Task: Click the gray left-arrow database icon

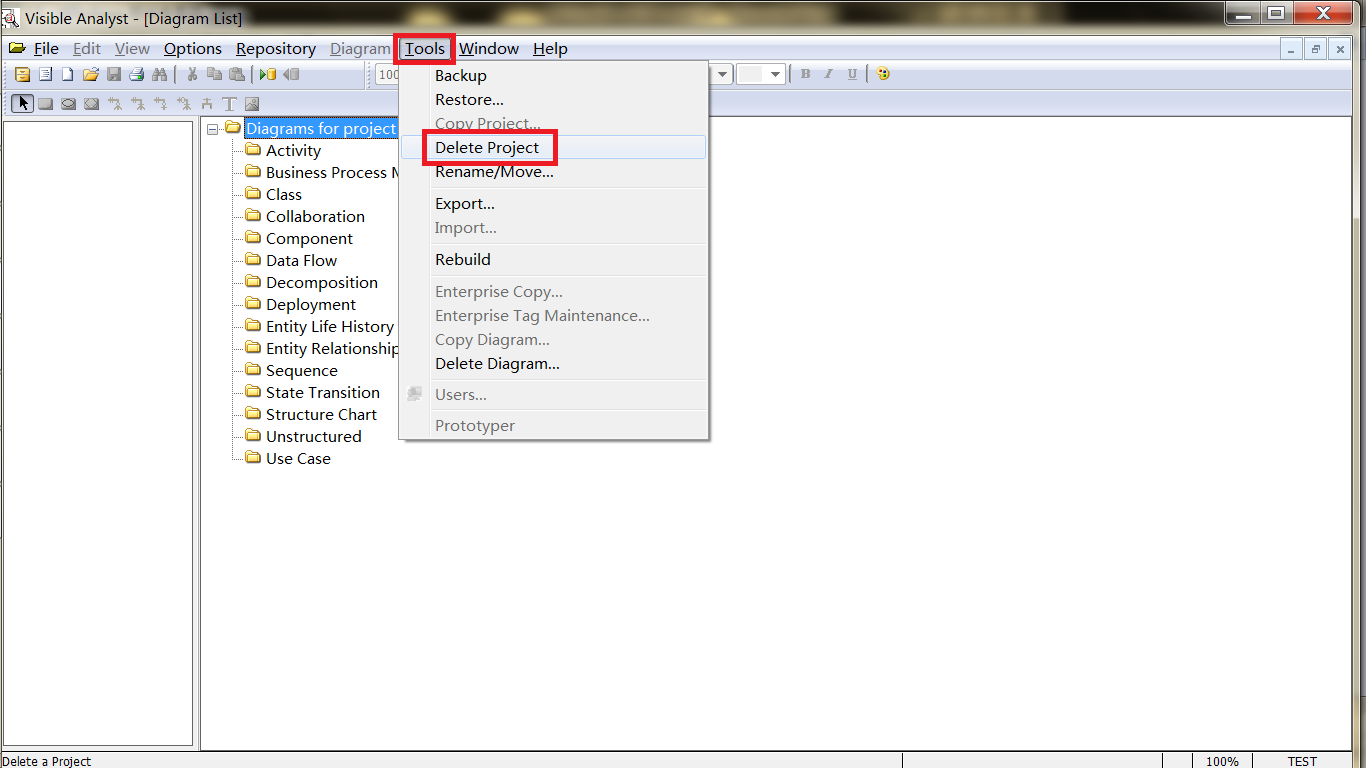Action: [291, 74]
